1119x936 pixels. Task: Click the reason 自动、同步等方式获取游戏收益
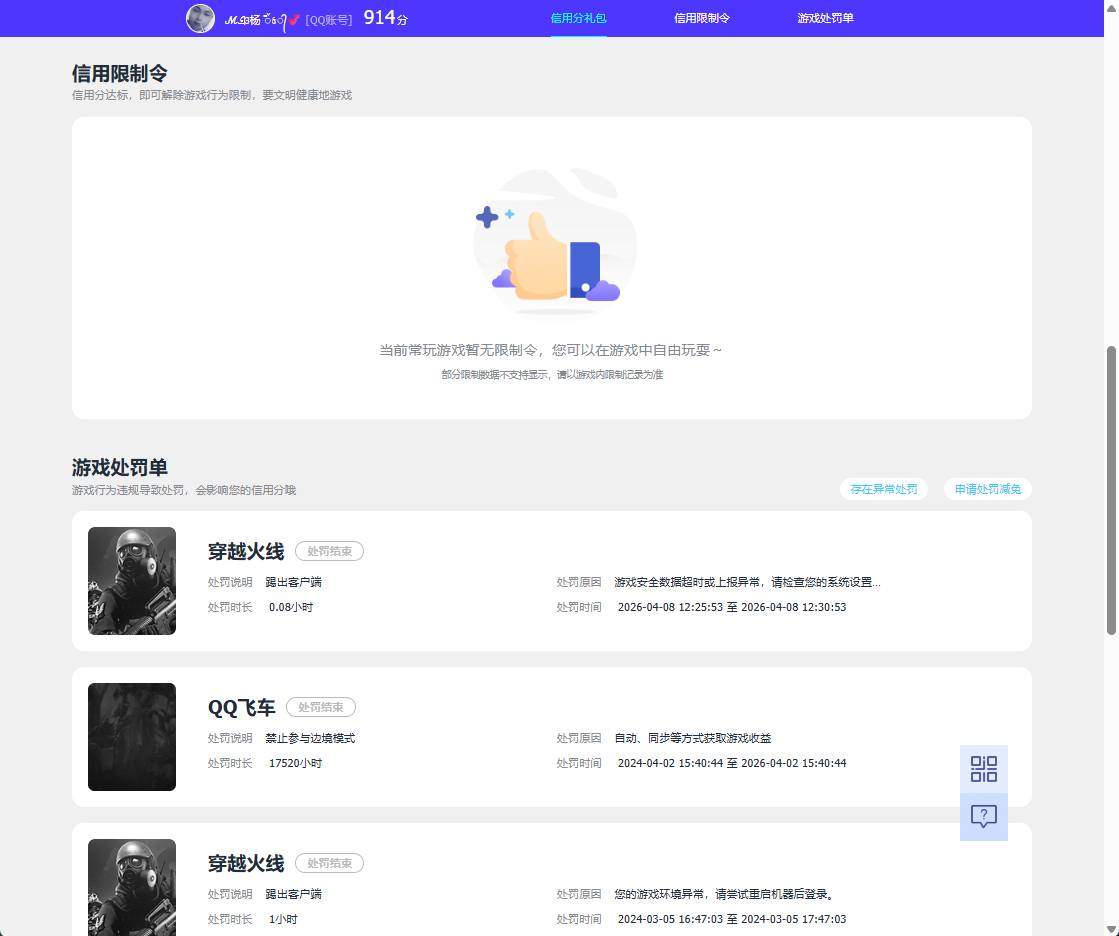pos(693,738)
